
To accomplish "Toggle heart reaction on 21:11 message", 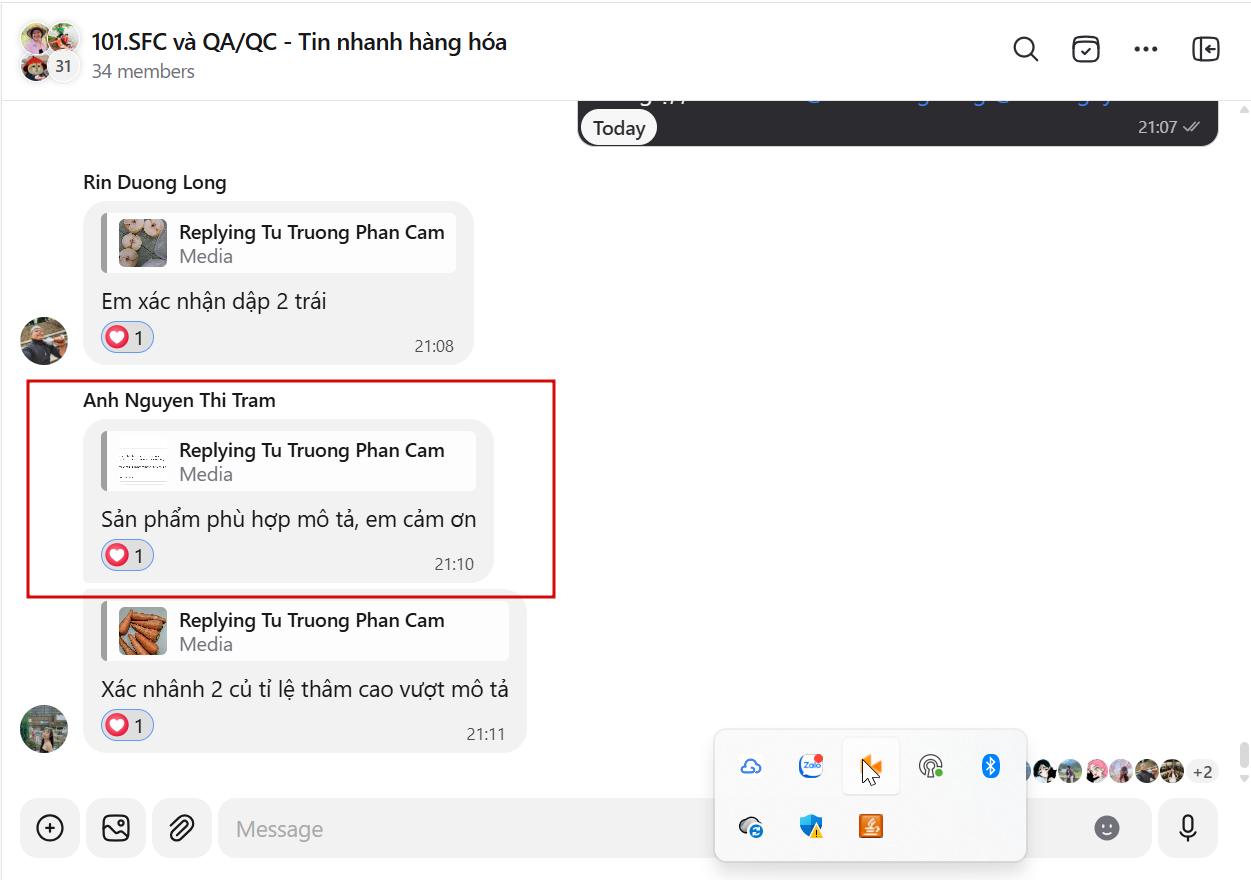I will (127, 725).
